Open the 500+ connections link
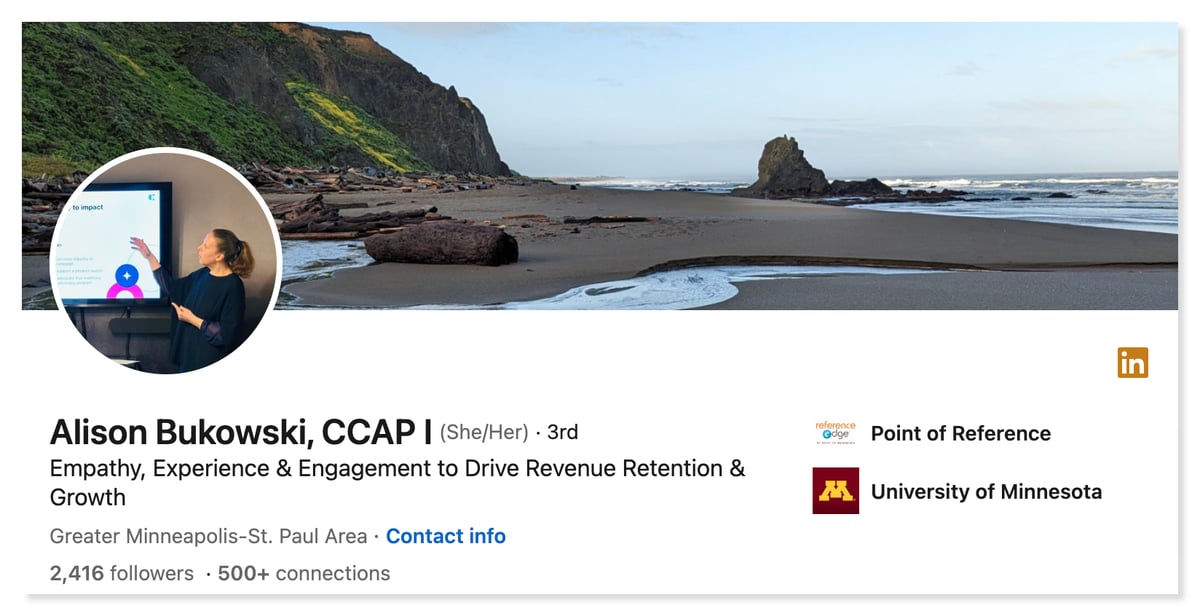 (304, 573)
